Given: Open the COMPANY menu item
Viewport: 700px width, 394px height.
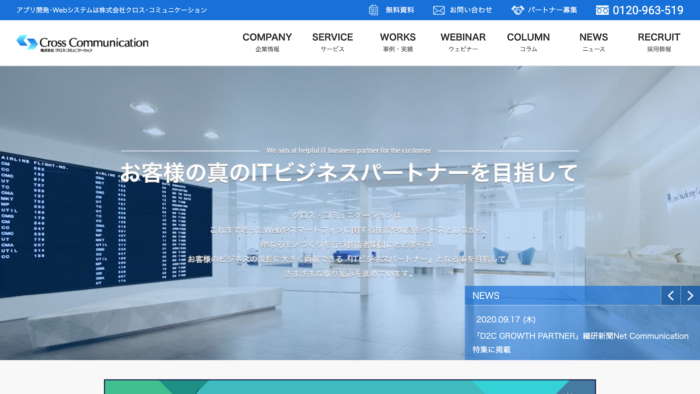Looking at the screenshot, I should pos(267,43).
